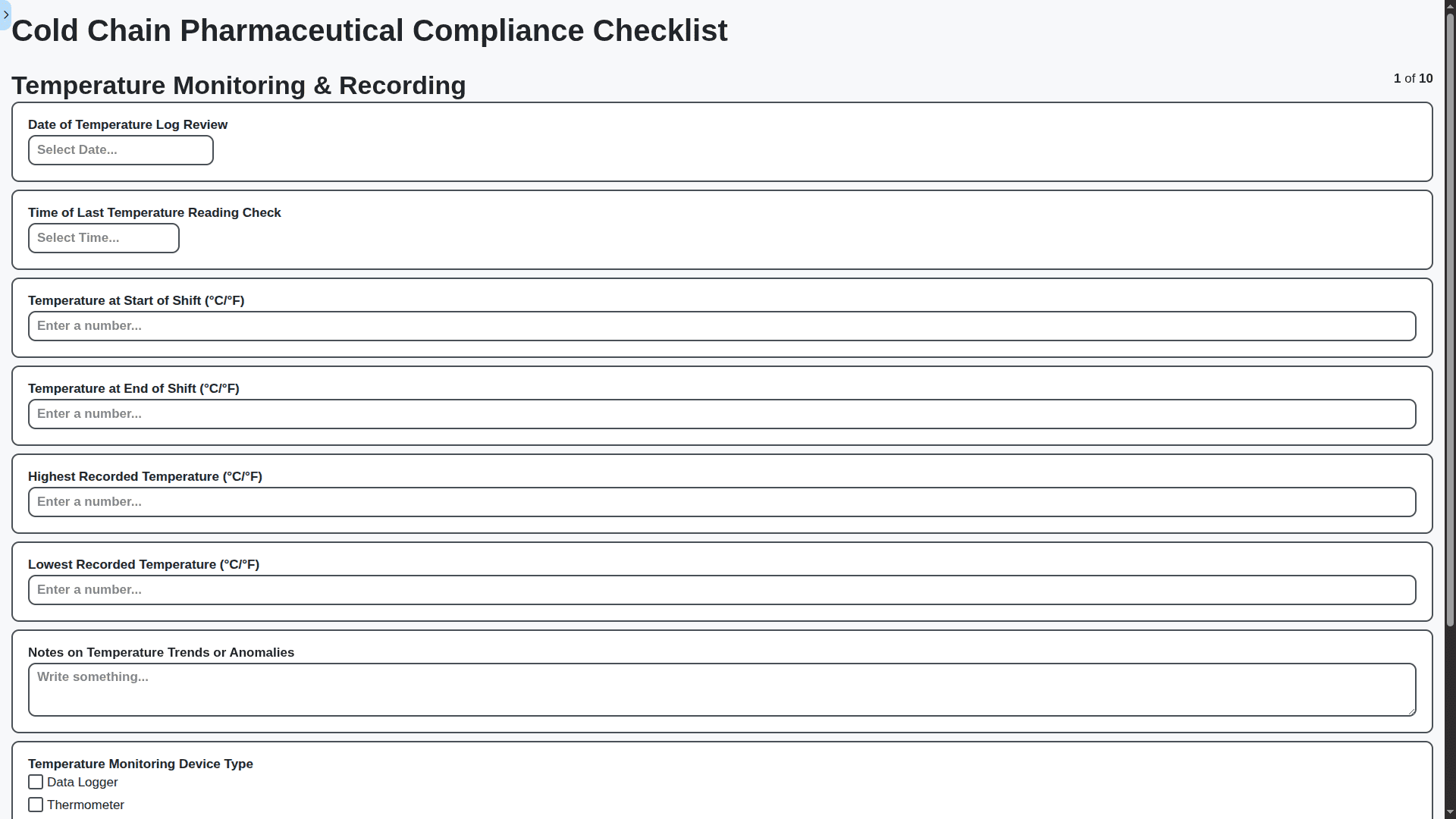Click the resize corner of the notes text area
This screenshot has width=1456, height=819.
click(1412, 711)
